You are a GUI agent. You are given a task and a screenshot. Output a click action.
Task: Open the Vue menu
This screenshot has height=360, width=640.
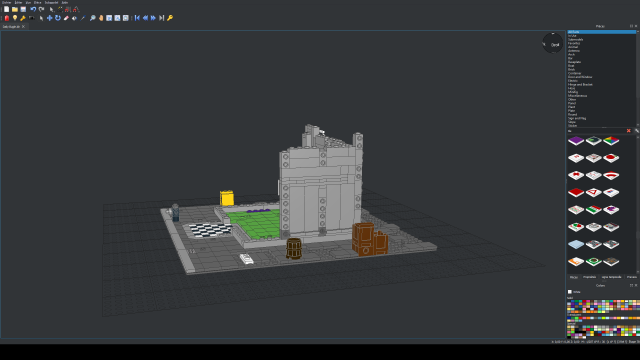pyautogui.click(x=28, y=2)
